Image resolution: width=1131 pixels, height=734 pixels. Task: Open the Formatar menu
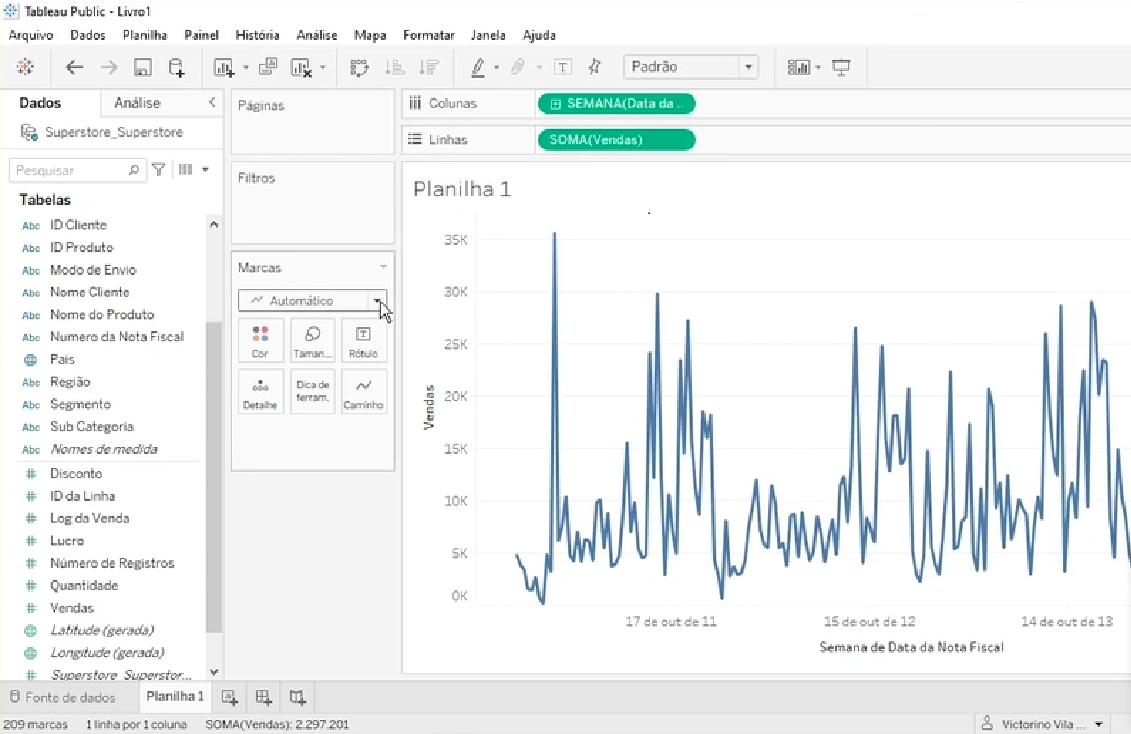pyautogui.click(x=428, y=35)
